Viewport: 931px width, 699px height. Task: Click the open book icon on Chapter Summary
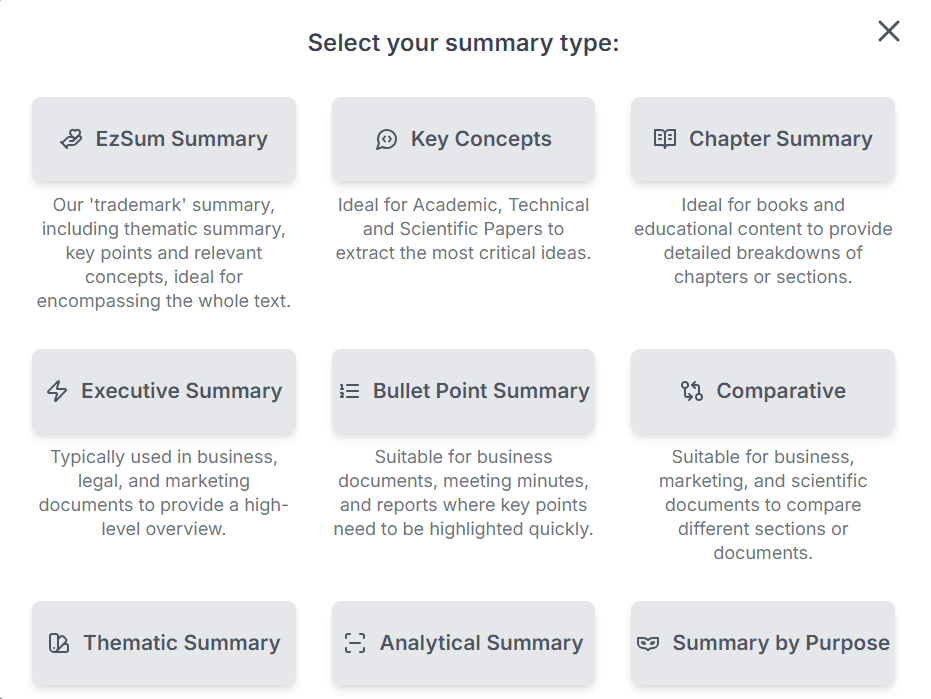[x=665, y=139]
